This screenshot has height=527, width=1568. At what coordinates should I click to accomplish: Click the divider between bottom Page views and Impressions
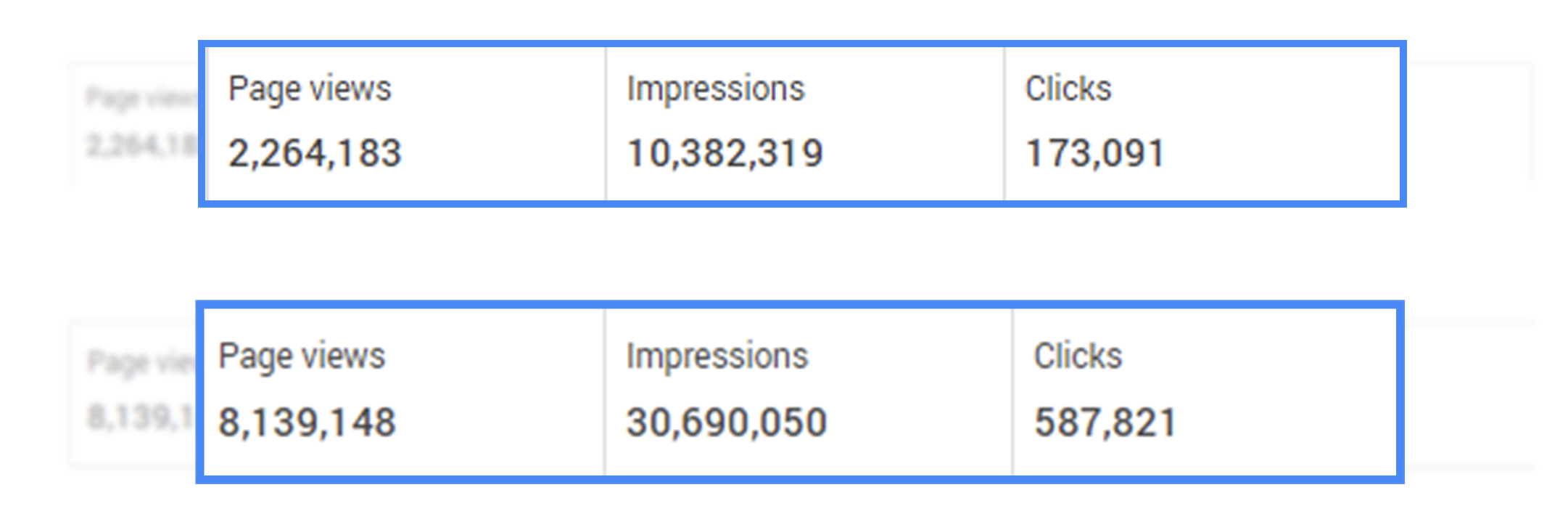tap(604, 392)
